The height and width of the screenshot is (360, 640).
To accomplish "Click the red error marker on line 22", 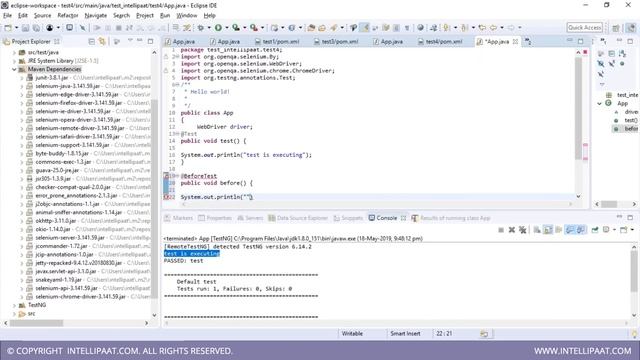I will [166, 197].
